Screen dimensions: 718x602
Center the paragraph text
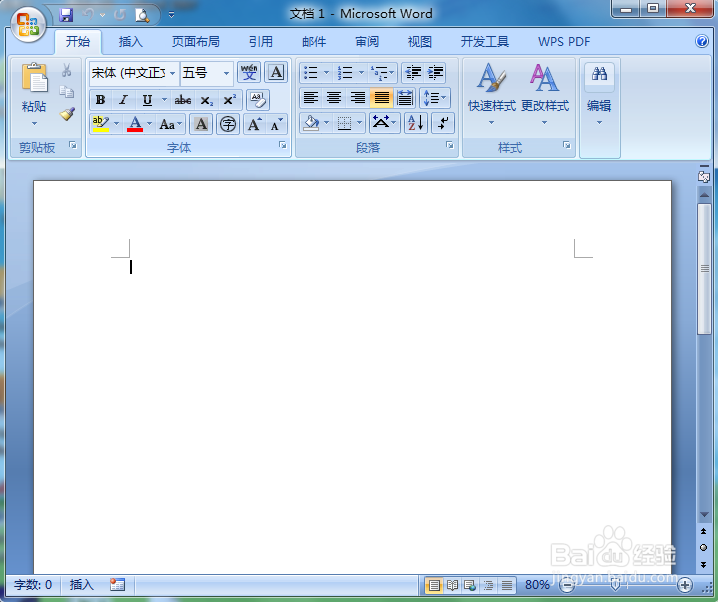point(334,98)
